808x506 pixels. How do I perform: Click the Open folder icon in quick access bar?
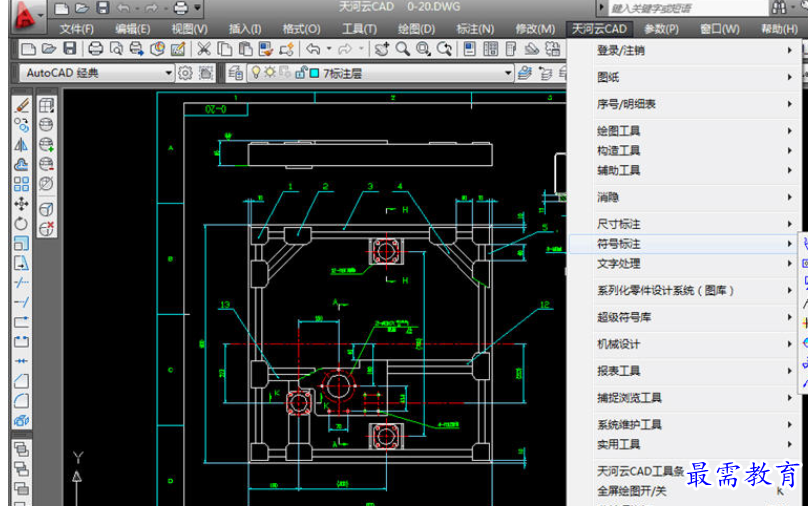[x=82, y=8]
